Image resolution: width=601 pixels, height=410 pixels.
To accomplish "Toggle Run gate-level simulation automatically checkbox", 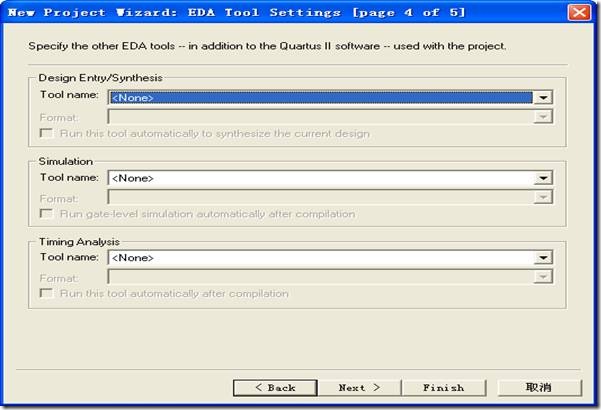I will (46, 213).
